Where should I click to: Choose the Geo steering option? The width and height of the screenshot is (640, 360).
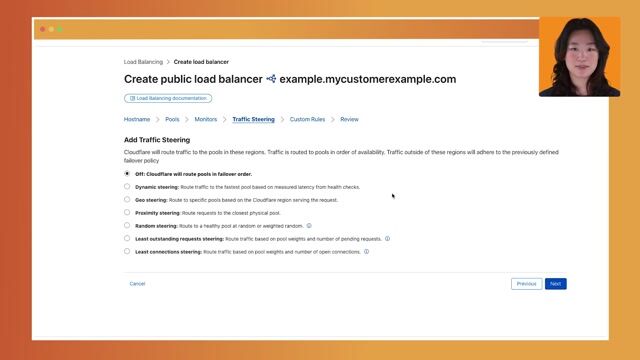click(x=127, y=200)
